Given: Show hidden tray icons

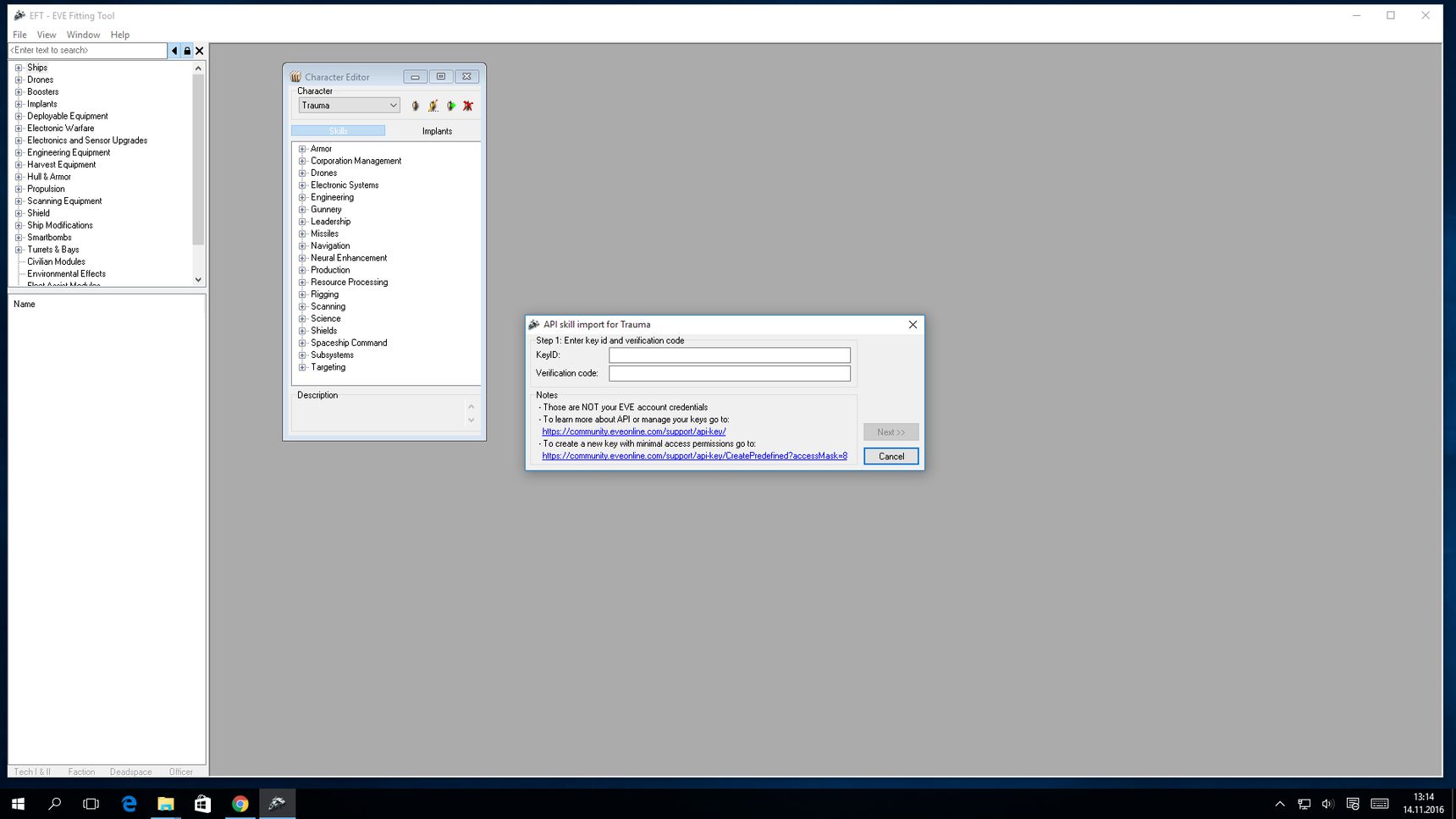Looking at the screenshot, I should [1280, 804].
